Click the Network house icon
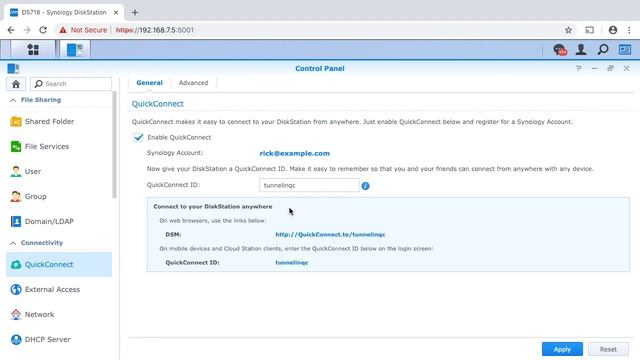640x360 pixels. coord(16,314)
